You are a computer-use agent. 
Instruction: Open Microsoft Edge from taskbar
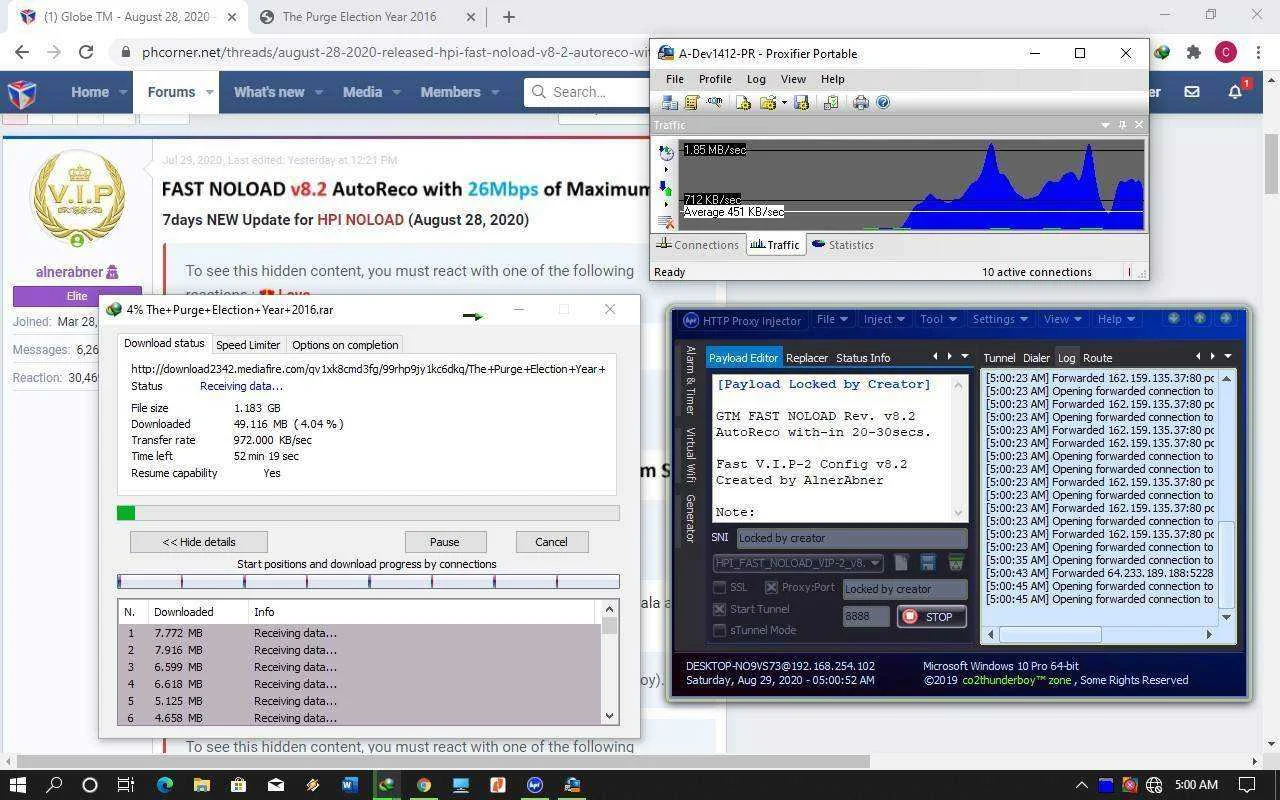point(164,785)
